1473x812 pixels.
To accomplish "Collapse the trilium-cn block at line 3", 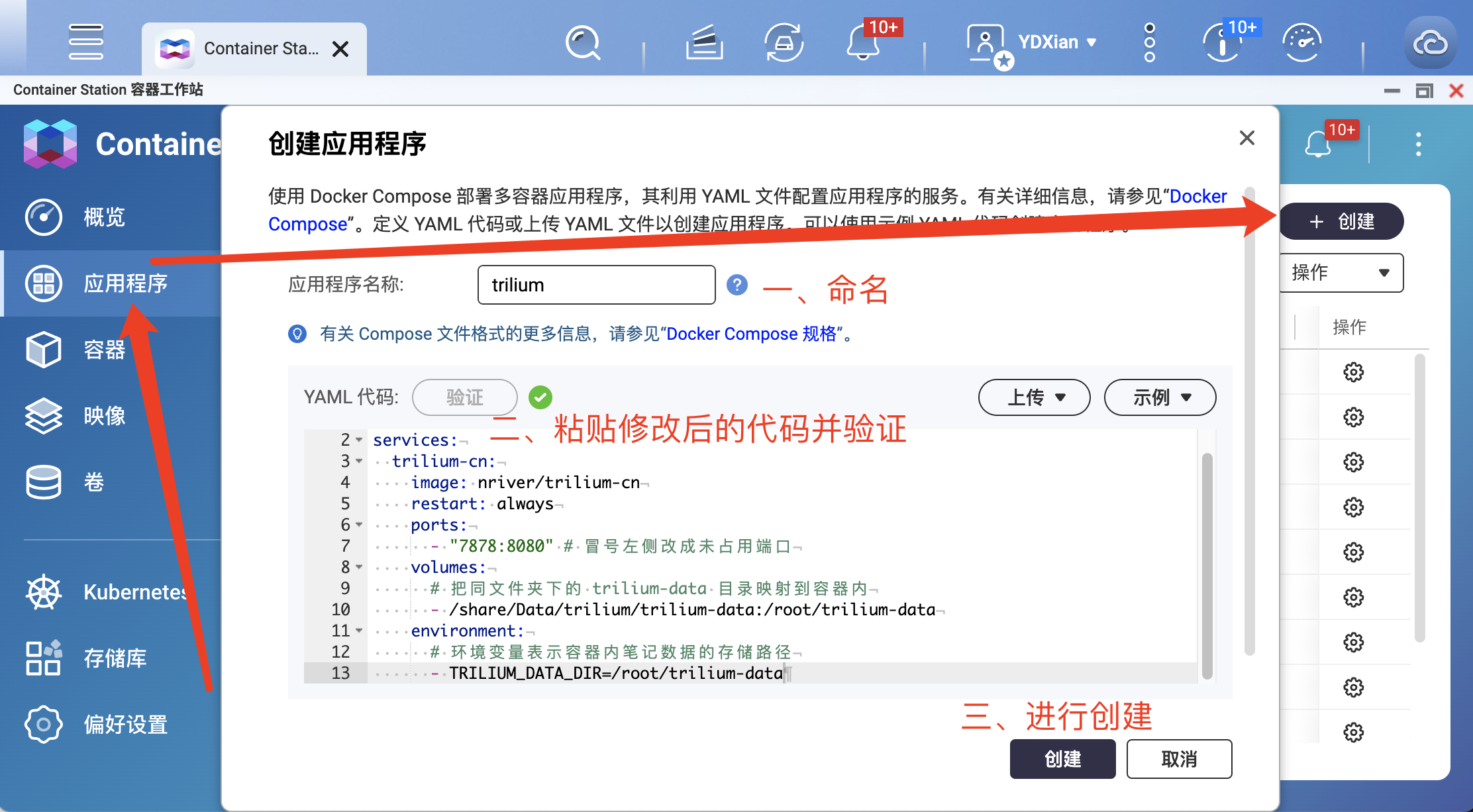I will pyautogui.click(x=360, y=461).
